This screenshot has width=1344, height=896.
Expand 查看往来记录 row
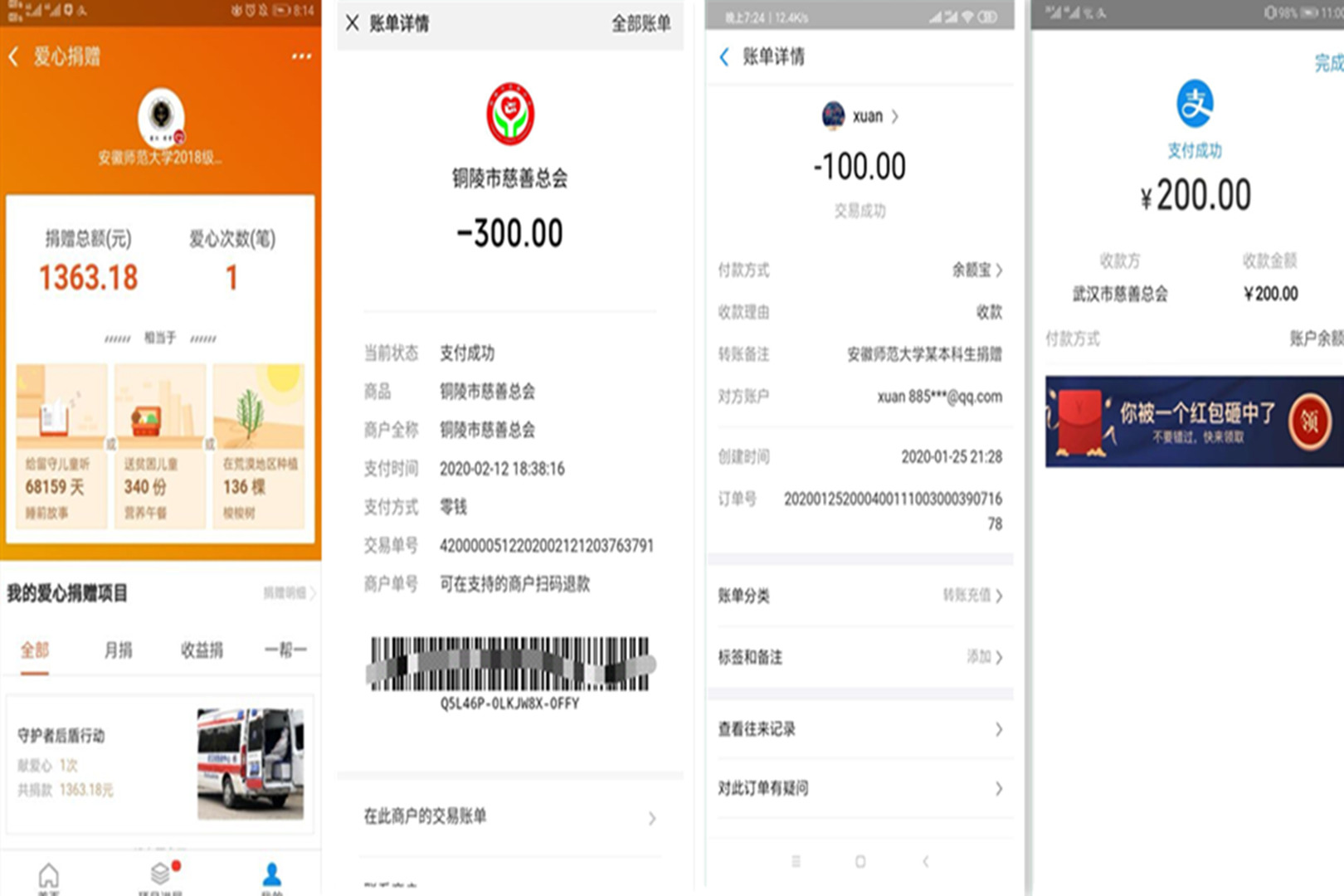859,729
